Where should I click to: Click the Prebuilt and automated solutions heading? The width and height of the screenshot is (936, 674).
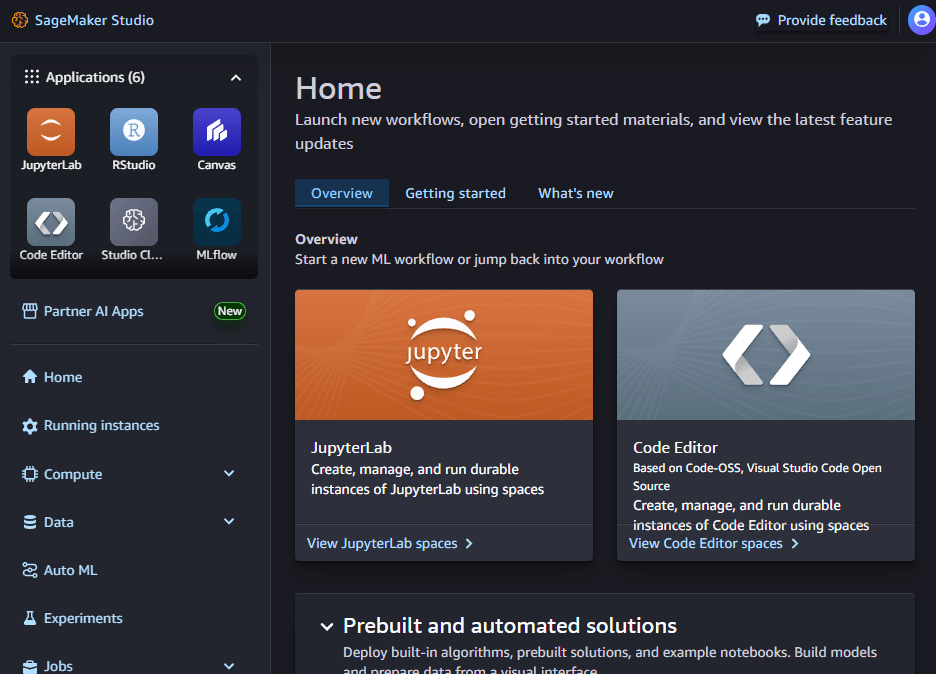tap(510, 626)
